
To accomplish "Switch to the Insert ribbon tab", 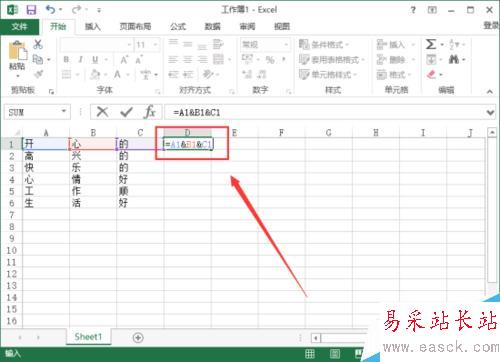I will pyautogui.click(x=92, y=27).
